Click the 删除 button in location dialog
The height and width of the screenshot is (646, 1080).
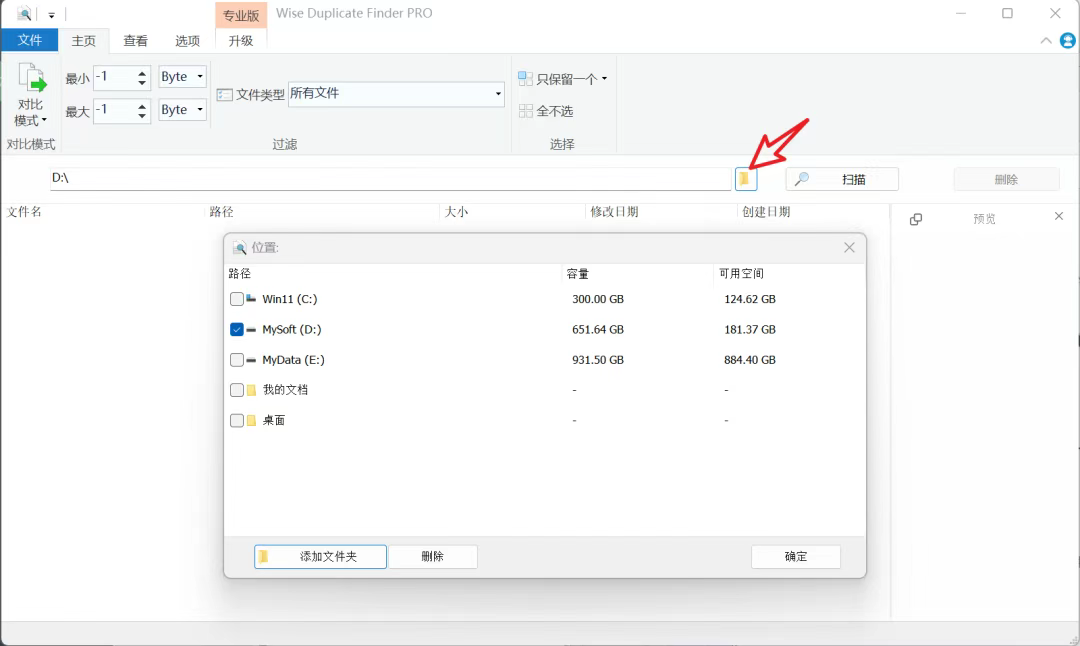click(433, 556)
